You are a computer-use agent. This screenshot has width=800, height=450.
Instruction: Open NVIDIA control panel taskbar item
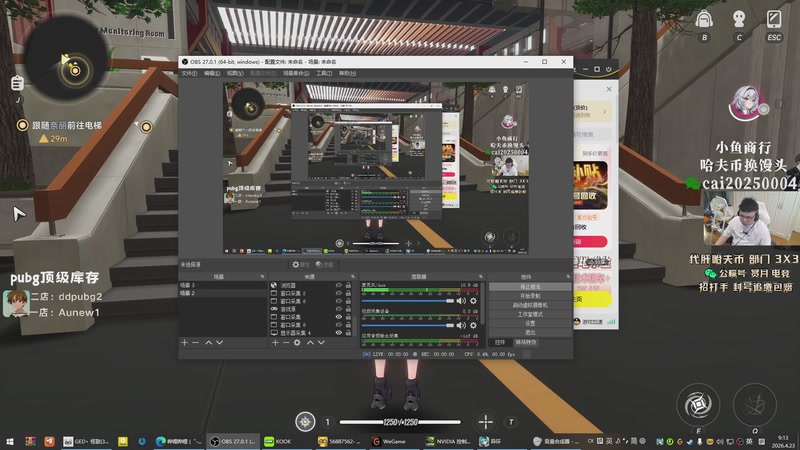(x=448, y=441)
